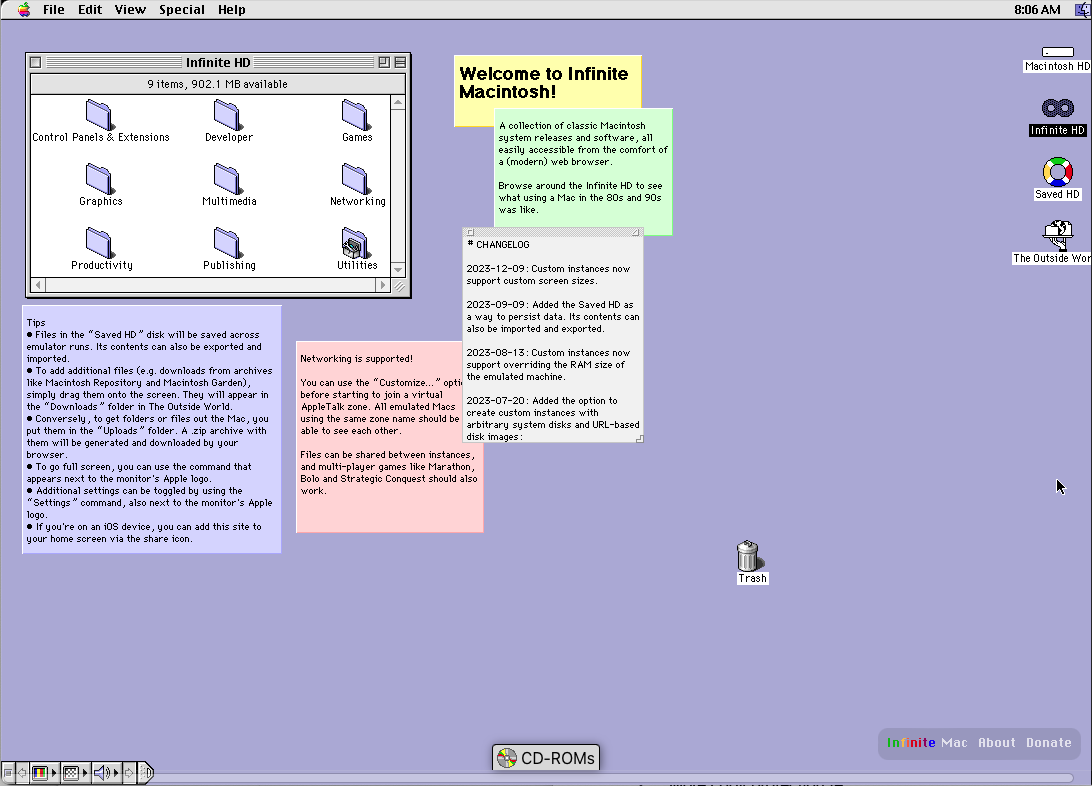Click The Outside World disk icon

coord(1057,235)
